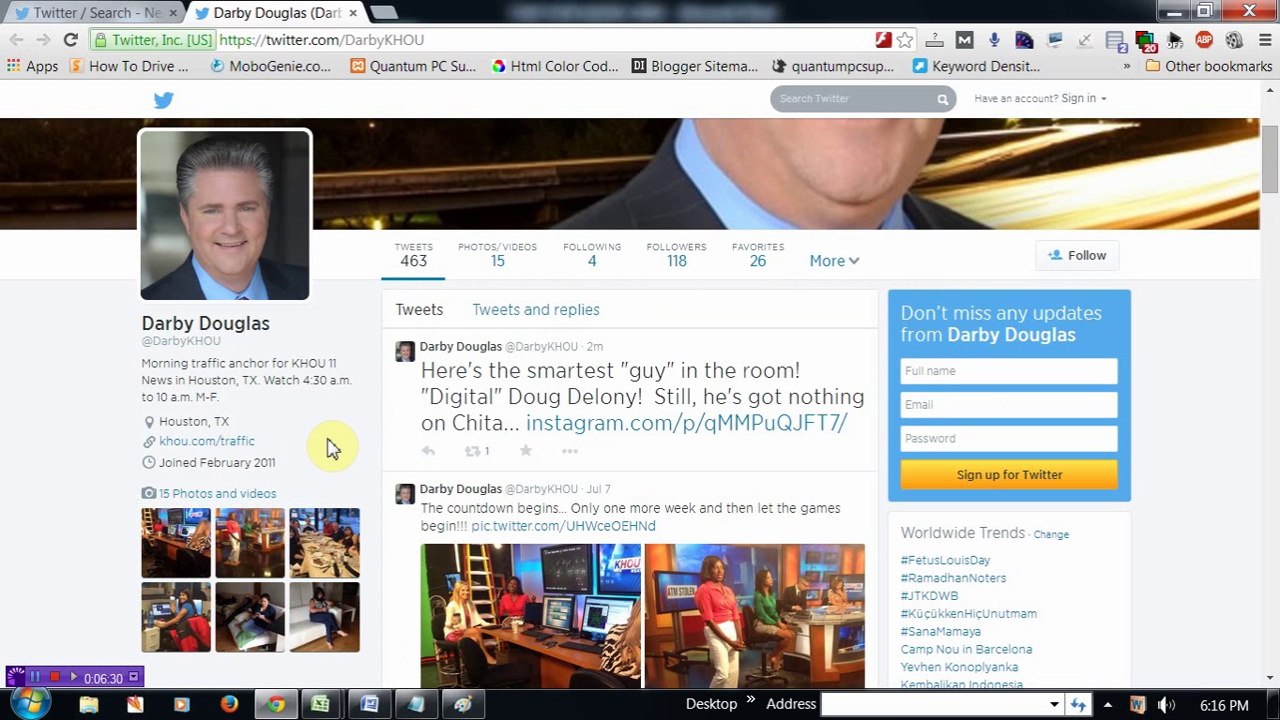This screenshot has width=1280, height=720.
Task: Reply to the Doug Delony tweet
Action: click(x=428, y=451)
